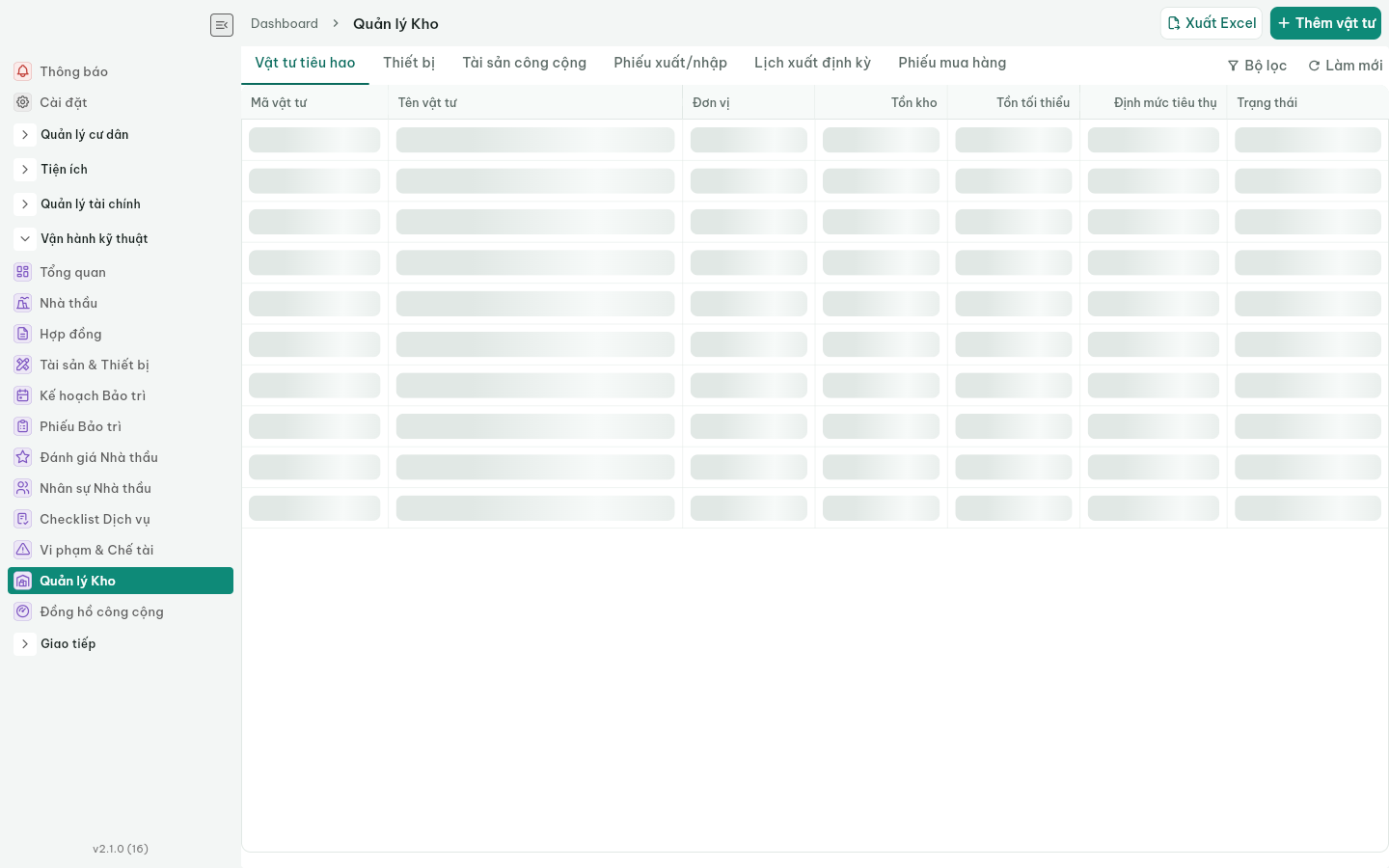Select the Vật tư tiêu hao tab
The height and width of the screenshot is (868, 1389).
pos(305,64)
